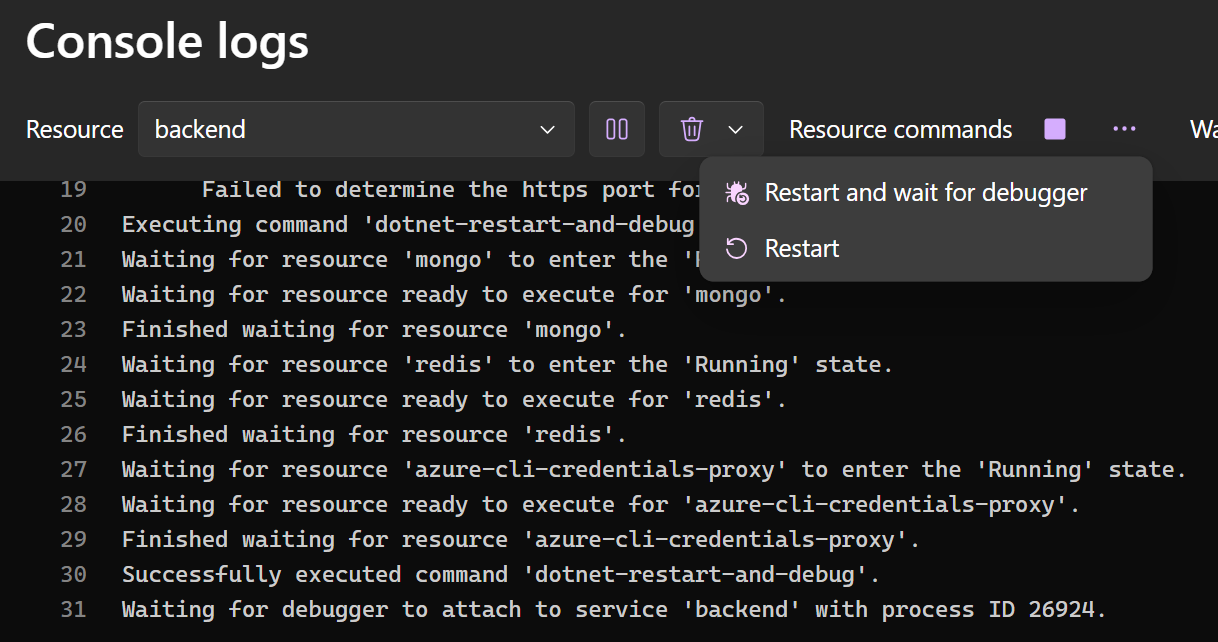Open the Resource backend dropdown

[x=356, y=129]
